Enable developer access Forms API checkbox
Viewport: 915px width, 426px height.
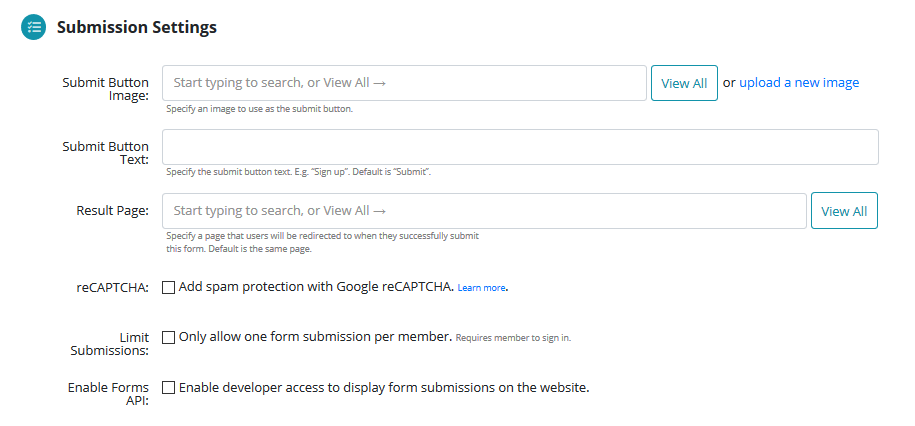pos(169,387)
